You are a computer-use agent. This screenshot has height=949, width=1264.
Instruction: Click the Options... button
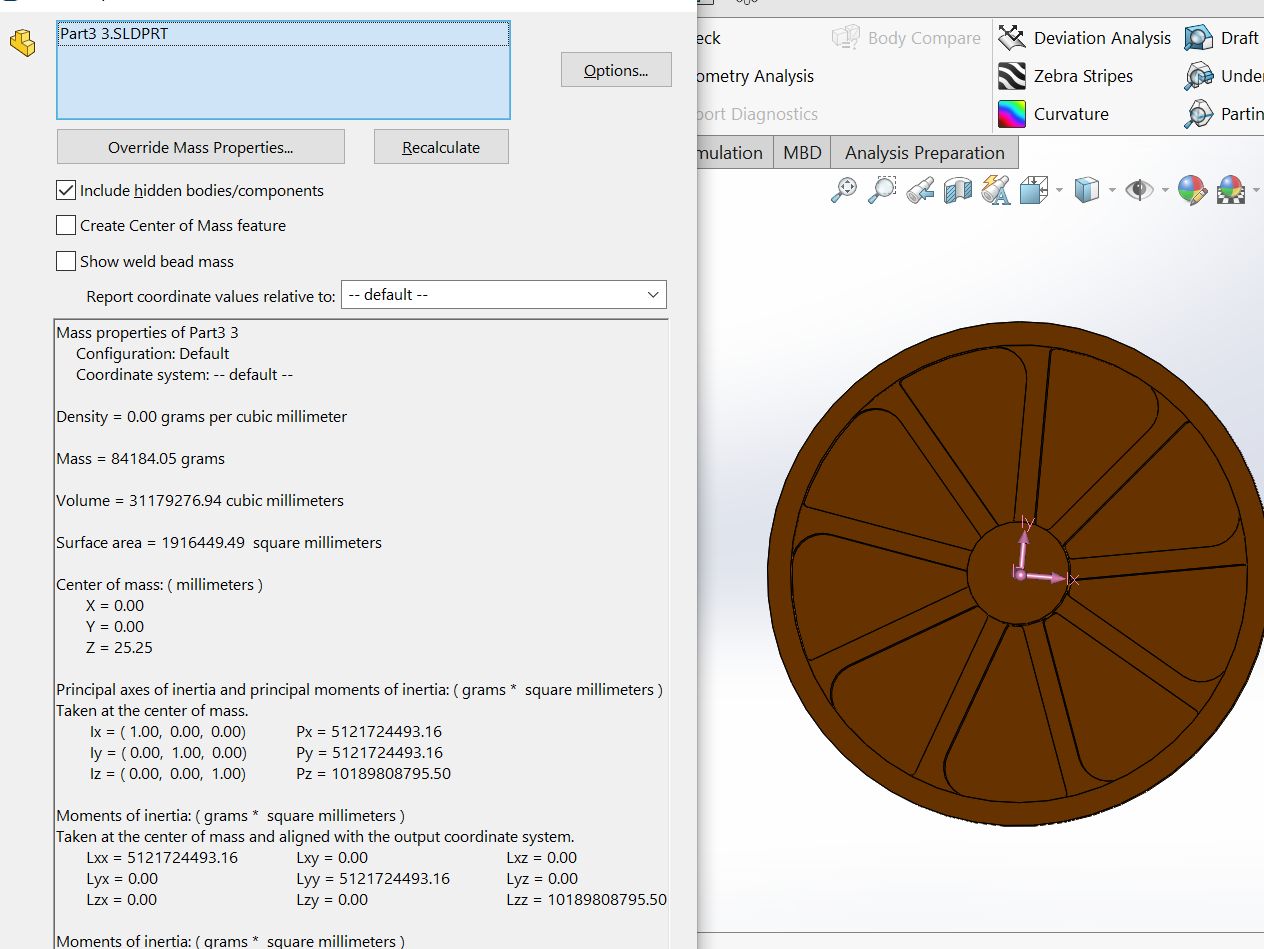(616, 70)
